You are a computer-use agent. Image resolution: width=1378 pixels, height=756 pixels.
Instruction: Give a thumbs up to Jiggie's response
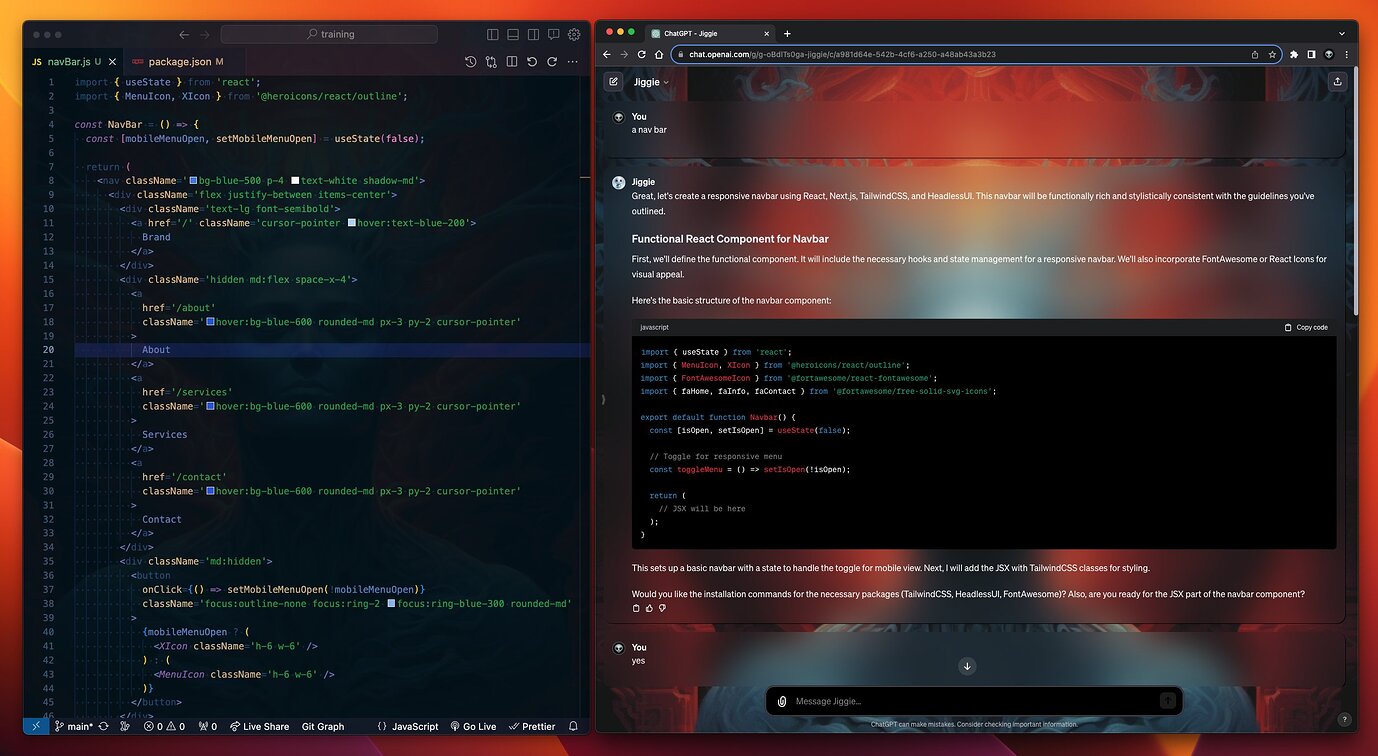[649, 608]
